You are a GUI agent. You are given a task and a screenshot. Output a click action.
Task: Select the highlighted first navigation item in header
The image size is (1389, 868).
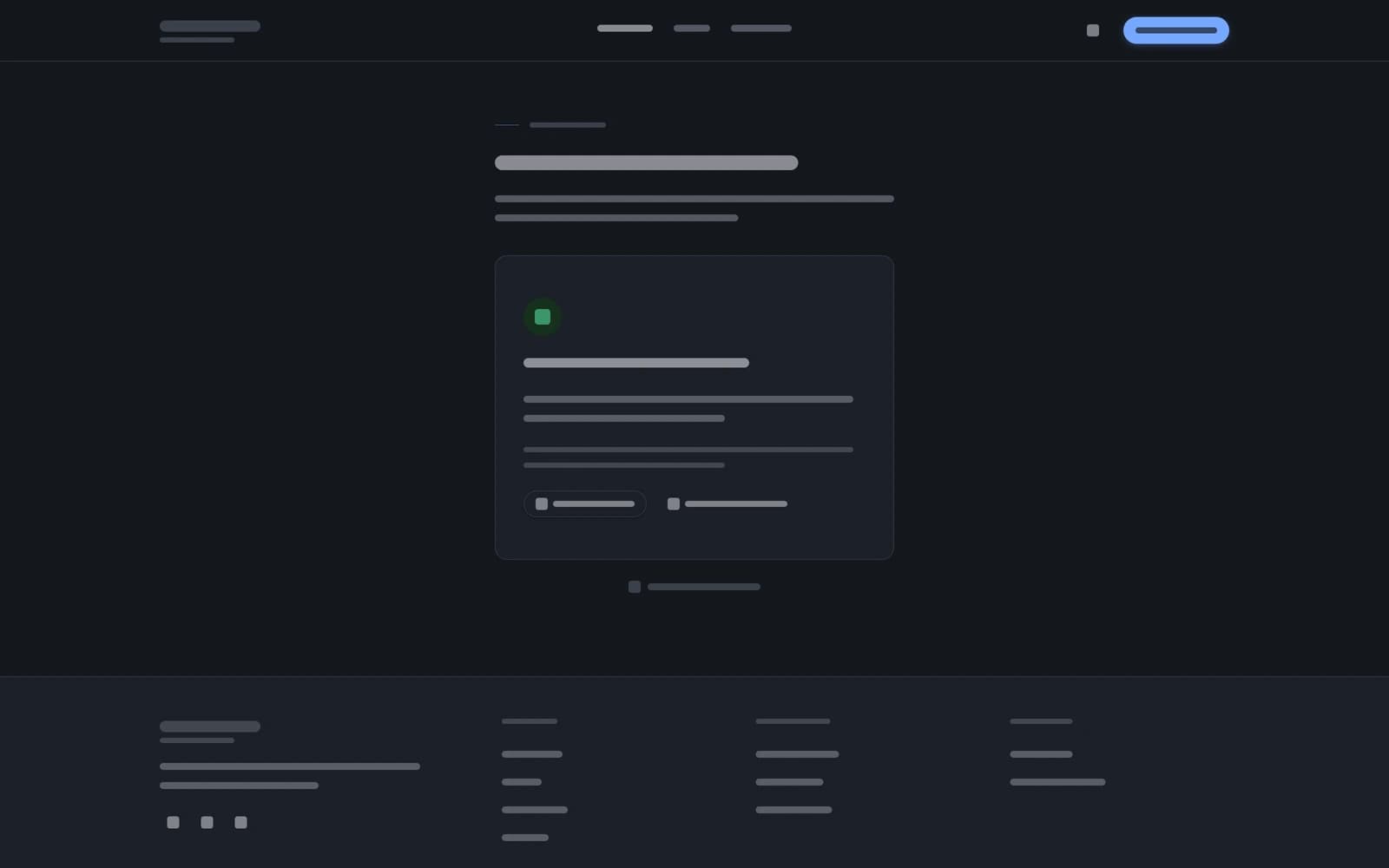pyautogui.click(x=625, y=29)
